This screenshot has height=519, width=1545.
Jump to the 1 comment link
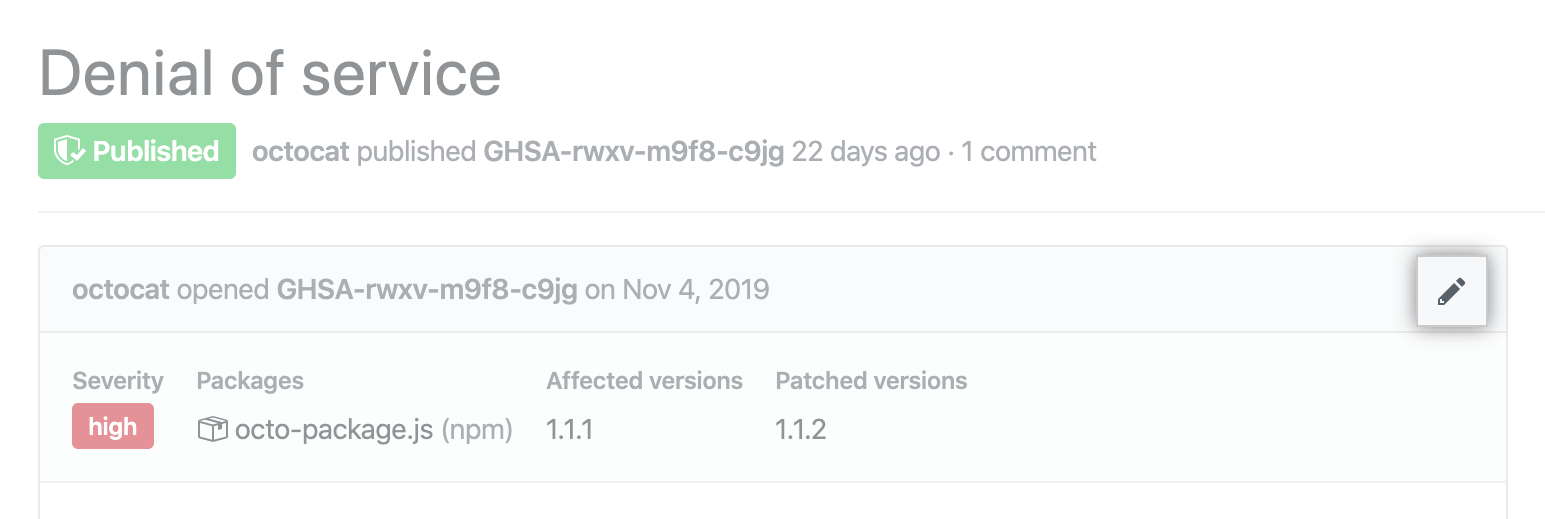pos(1029,152)
